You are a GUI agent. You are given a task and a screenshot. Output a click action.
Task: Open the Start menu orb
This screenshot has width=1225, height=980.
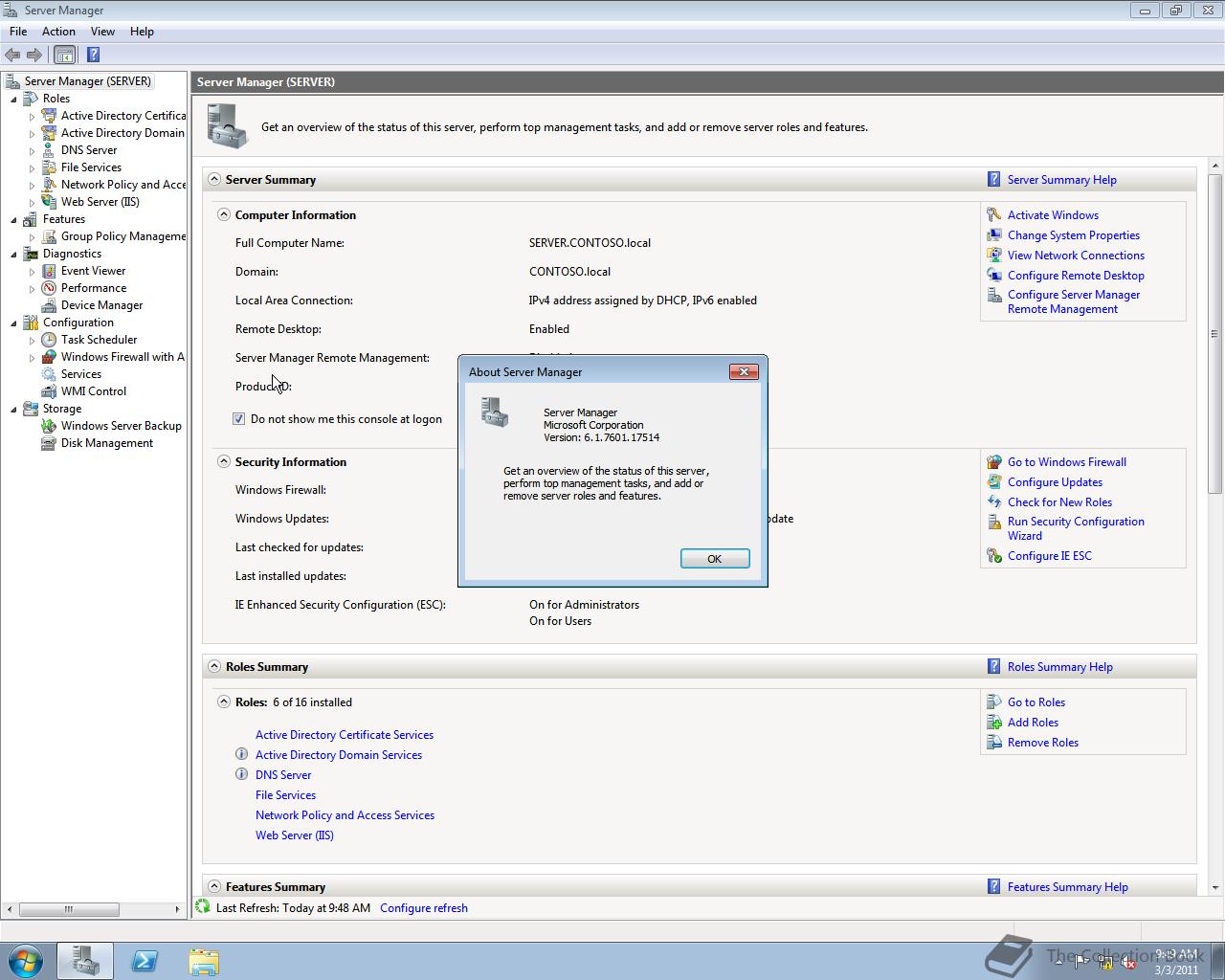(26, 961)
